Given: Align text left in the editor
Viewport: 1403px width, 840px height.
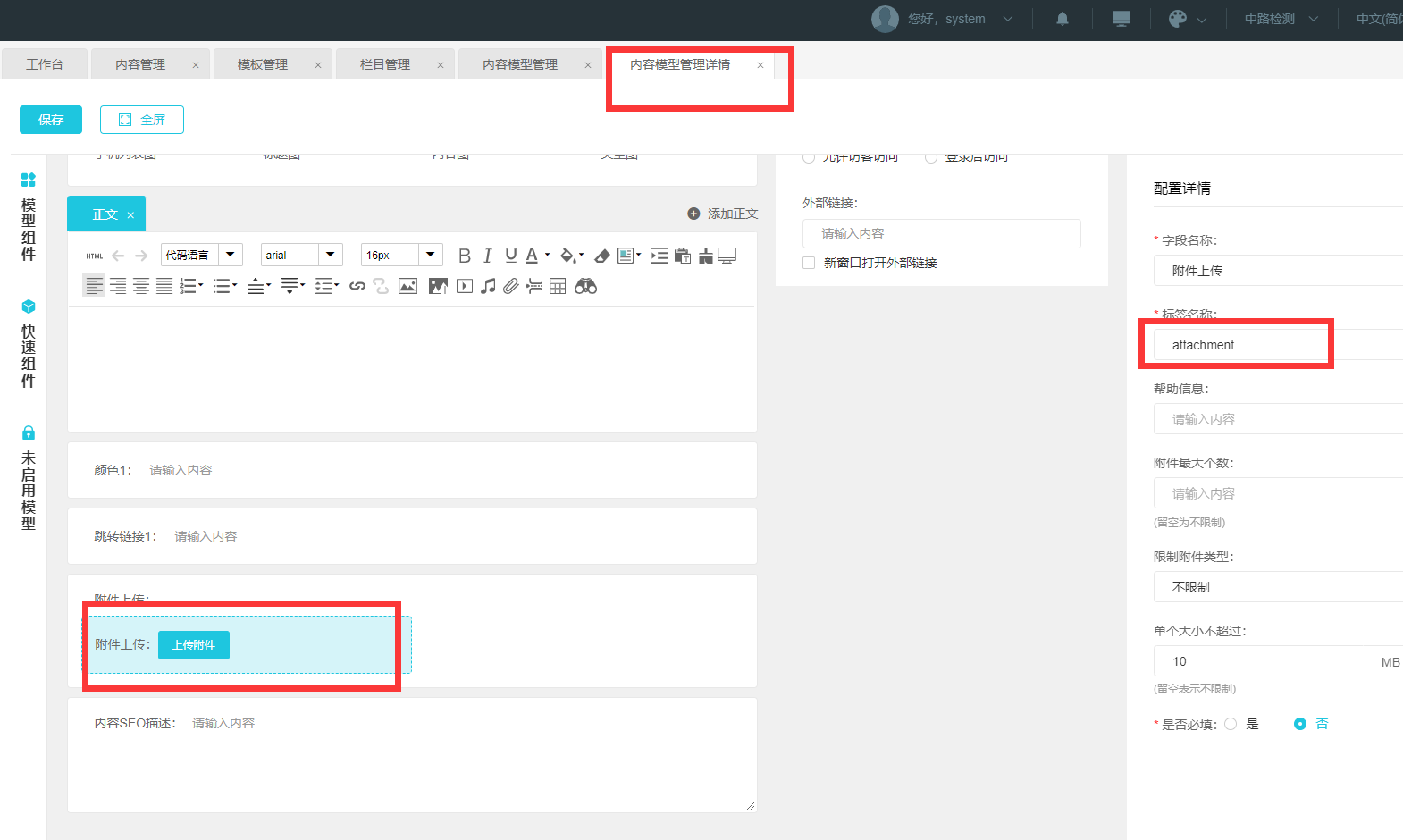Looking at the screenshot, I should pos(94,286).
